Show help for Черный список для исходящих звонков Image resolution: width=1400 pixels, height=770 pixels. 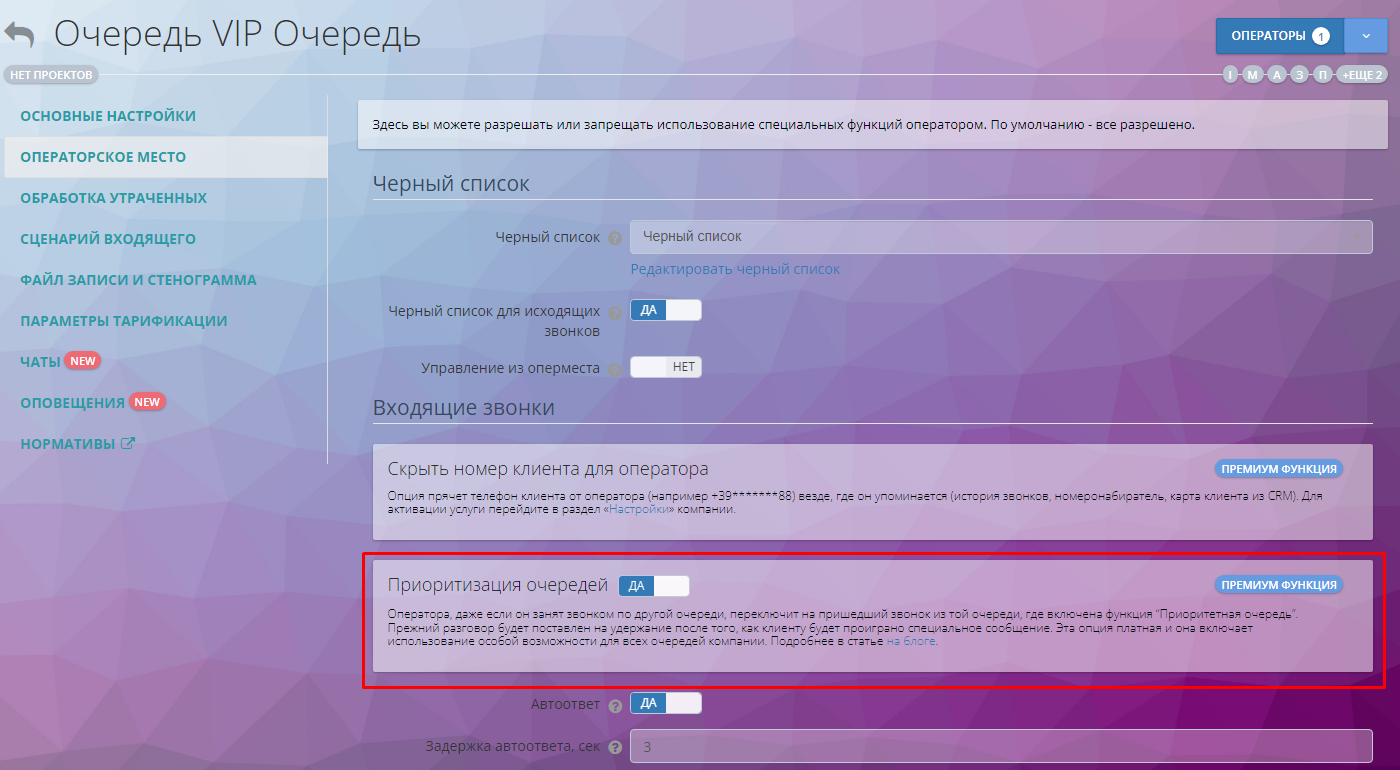coord(615,312)
